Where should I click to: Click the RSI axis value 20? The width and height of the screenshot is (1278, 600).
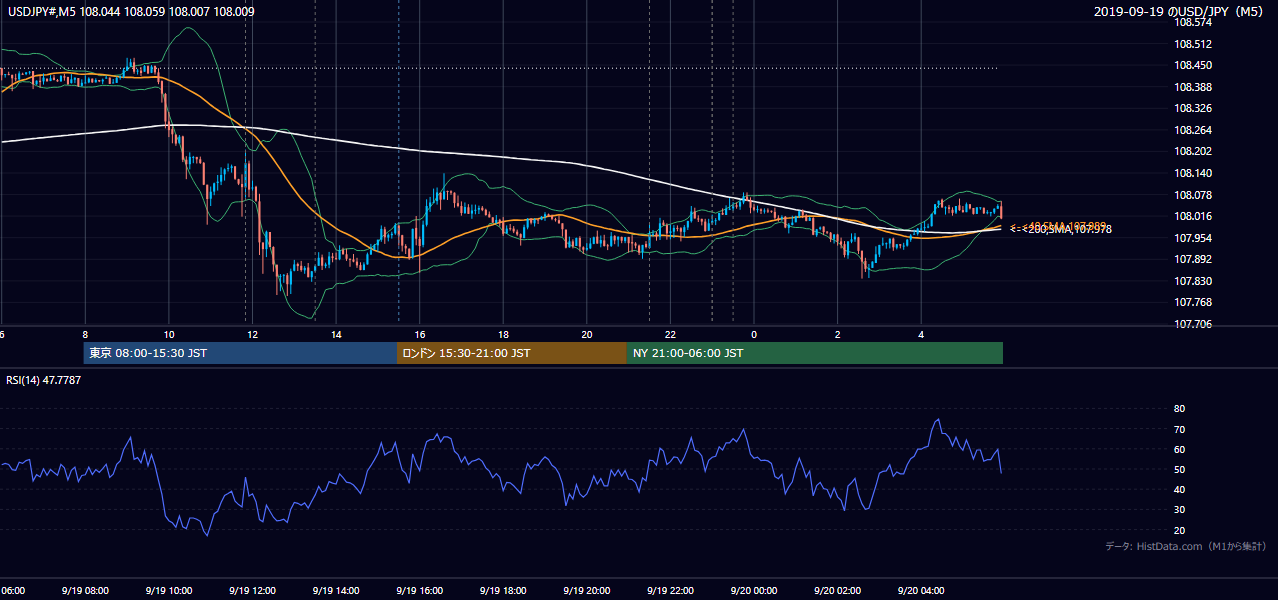[x=1179, y=530]
